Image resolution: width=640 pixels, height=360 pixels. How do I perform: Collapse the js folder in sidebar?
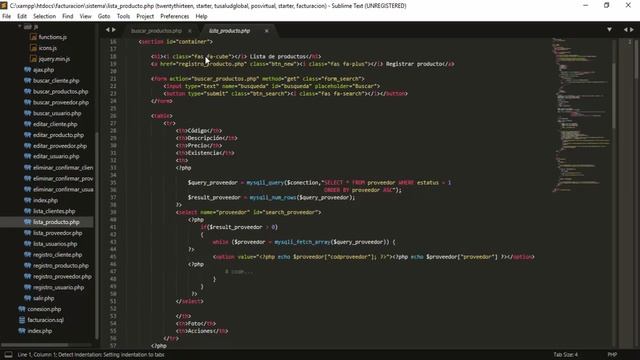[20, 27]
